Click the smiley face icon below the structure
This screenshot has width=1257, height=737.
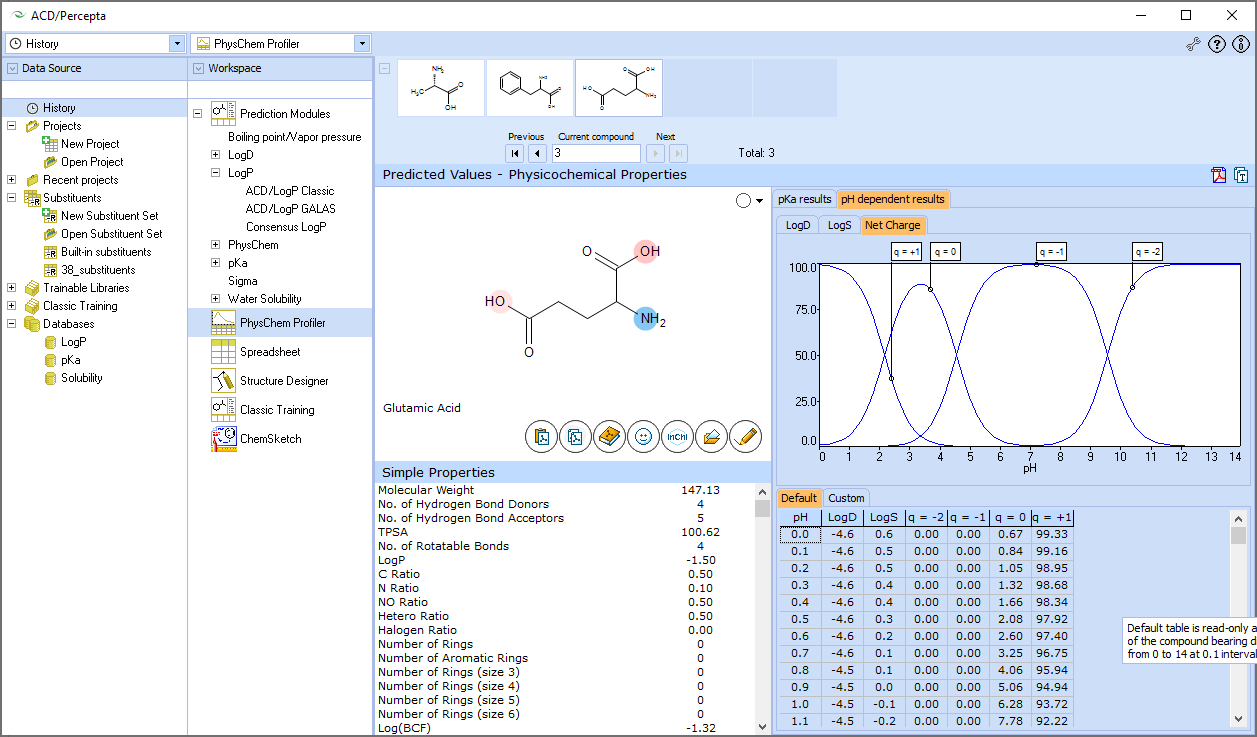(643, 436)
